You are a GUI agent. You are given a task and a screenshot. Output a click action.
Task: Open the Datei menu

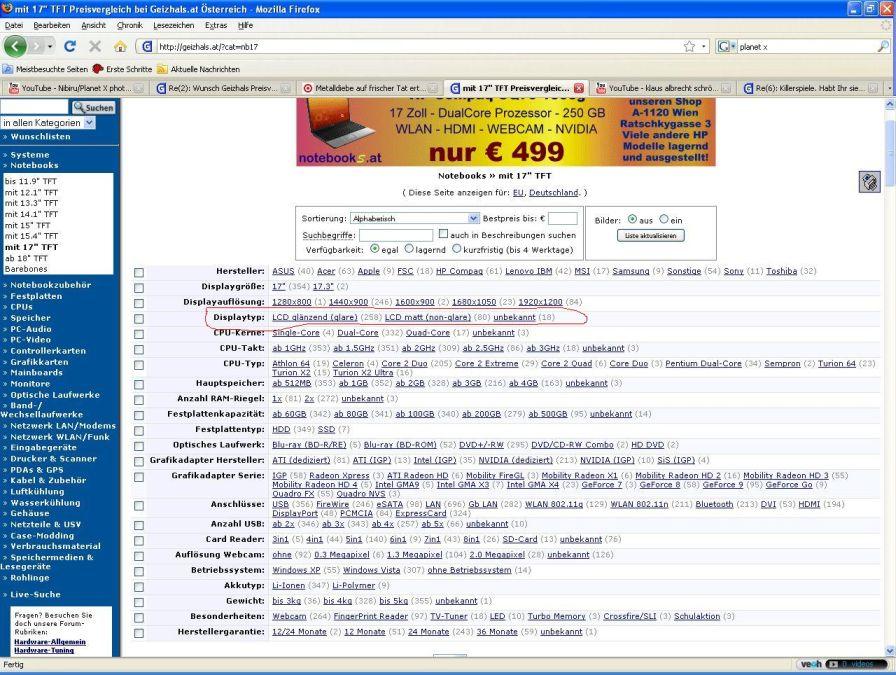coord(14,25)
